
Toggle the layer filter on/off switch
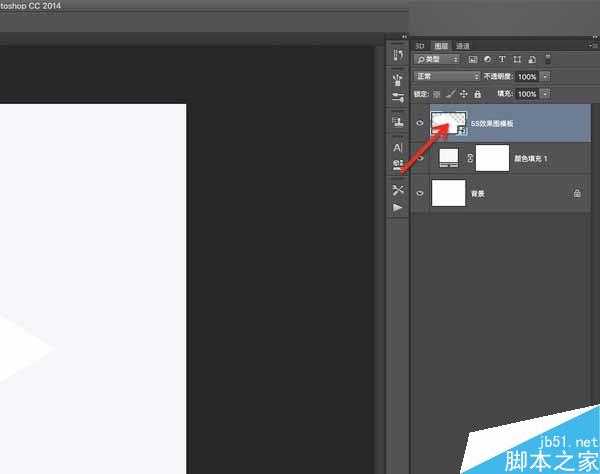click(x=548, y=59)
